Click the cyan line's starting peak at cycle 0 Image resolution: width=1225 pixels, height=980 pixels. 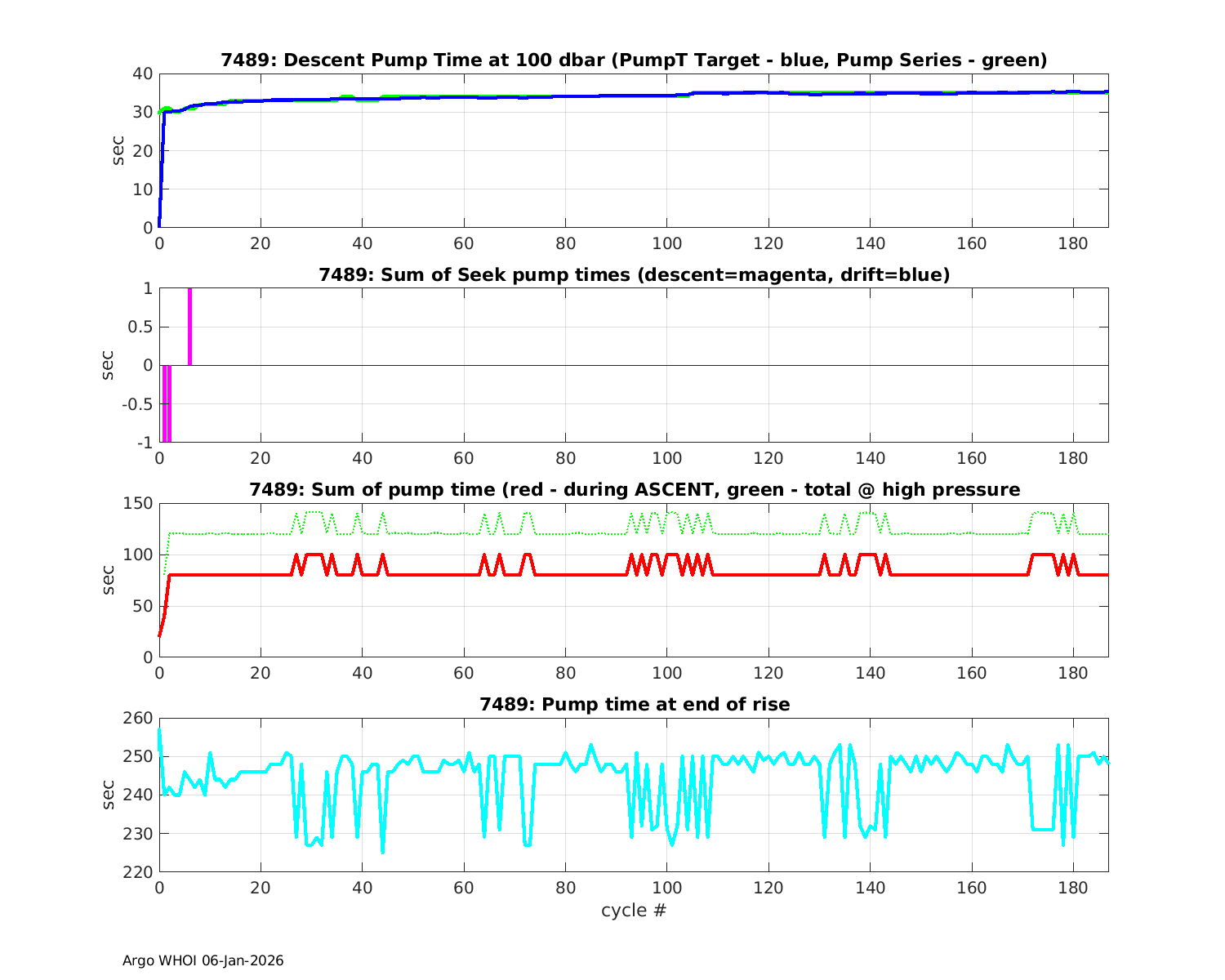click(160, 731)
